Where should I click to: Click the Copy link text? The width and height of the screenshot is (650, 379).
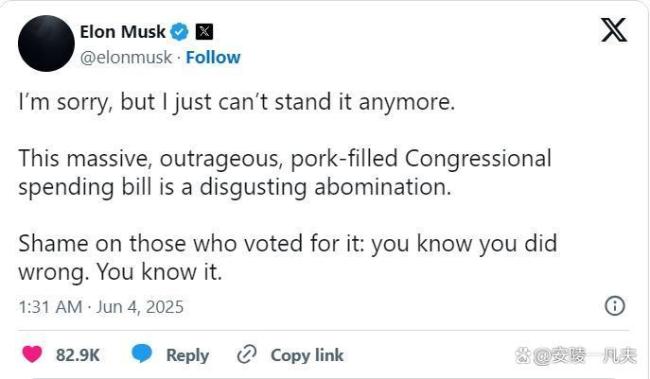click(307, 355)
